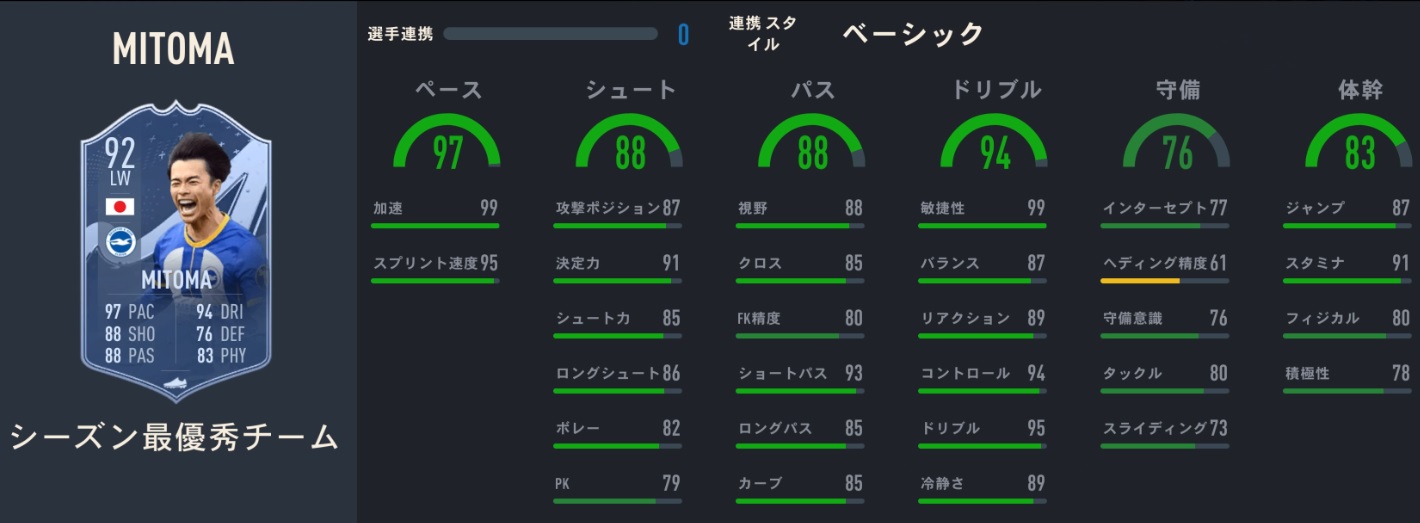Viewport: 1420px width, 523px height.
Task: Click the Brighton club badge icon
Action: 120,242
